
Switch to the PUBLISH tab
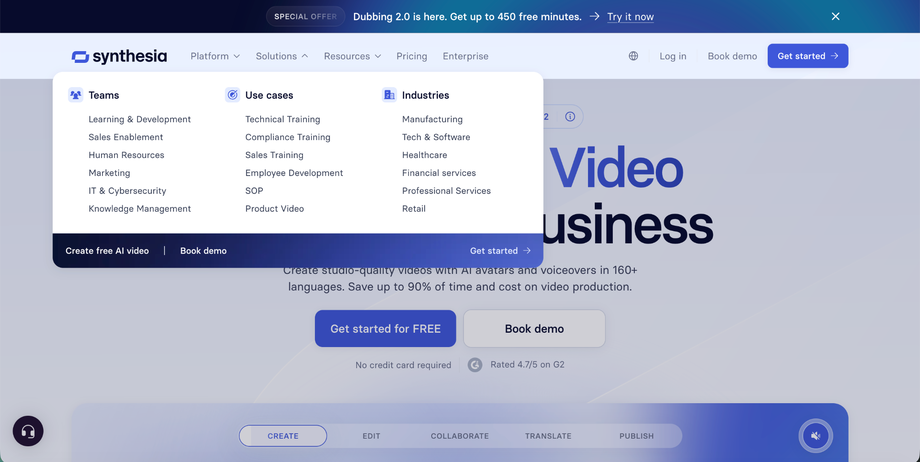coord(637,436)
